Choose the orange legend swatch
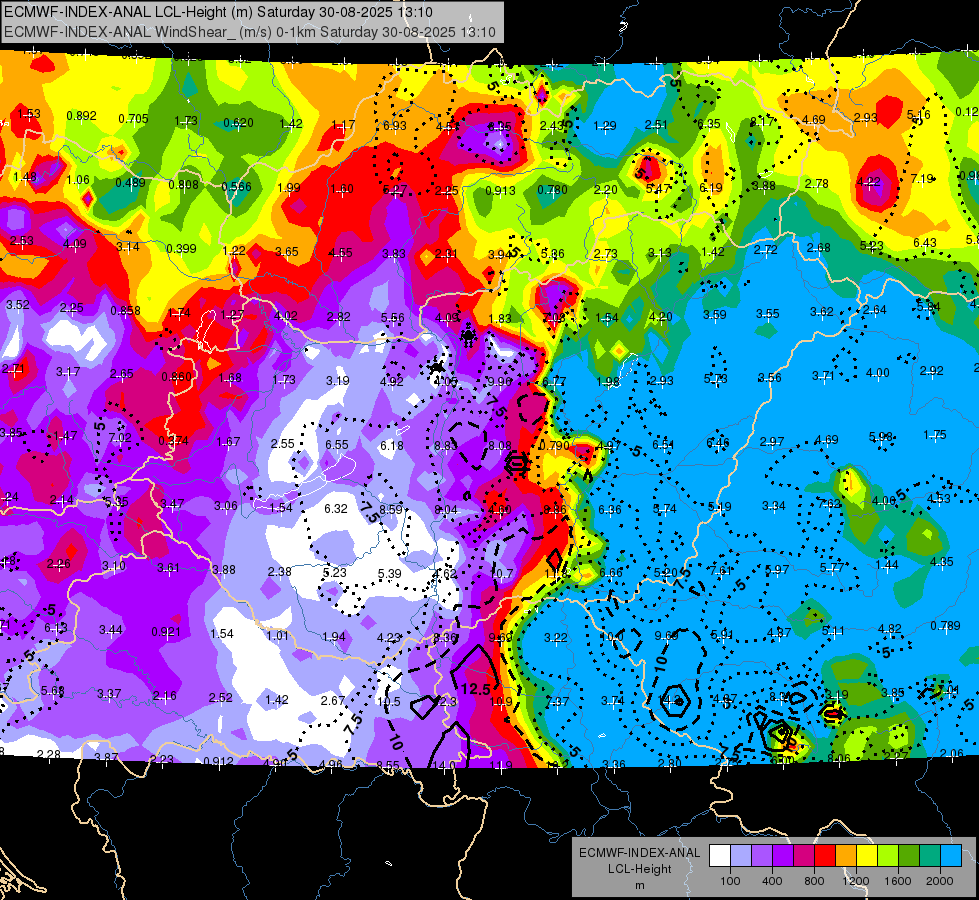979x900 pixels. [x=845, y=856]
